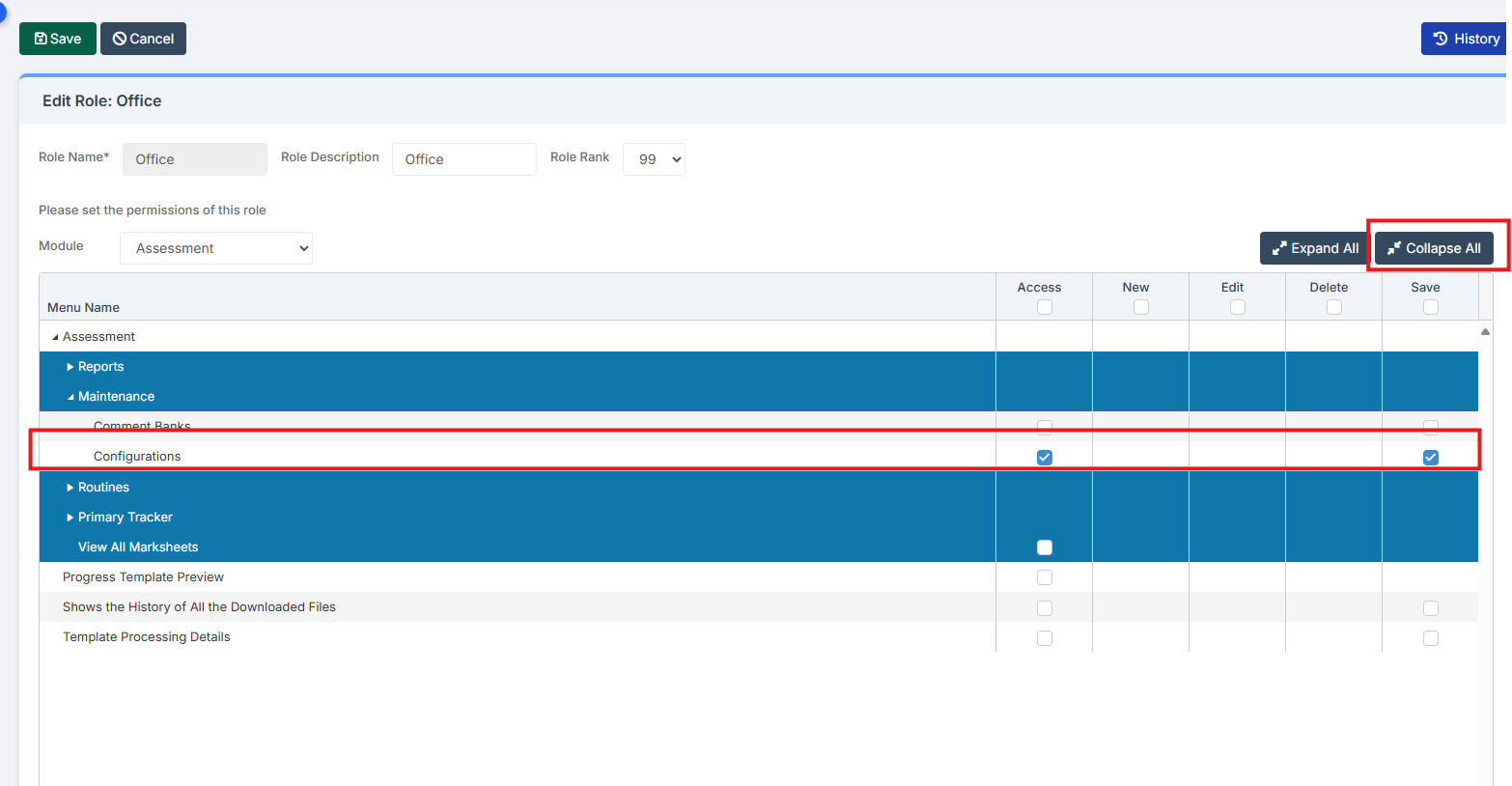Uncheck Access for Configurations
Image resolution: width=1512 pixels, height=786 pixels.
[x=1044, y=458]
